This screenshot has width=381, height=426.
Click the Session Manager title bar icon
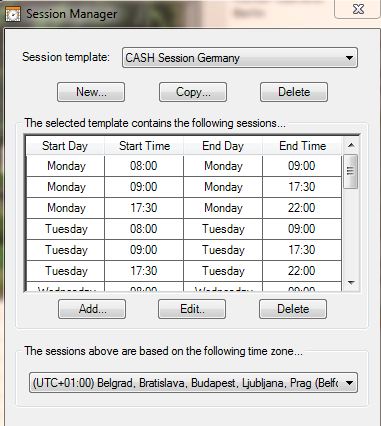(13, 14)
